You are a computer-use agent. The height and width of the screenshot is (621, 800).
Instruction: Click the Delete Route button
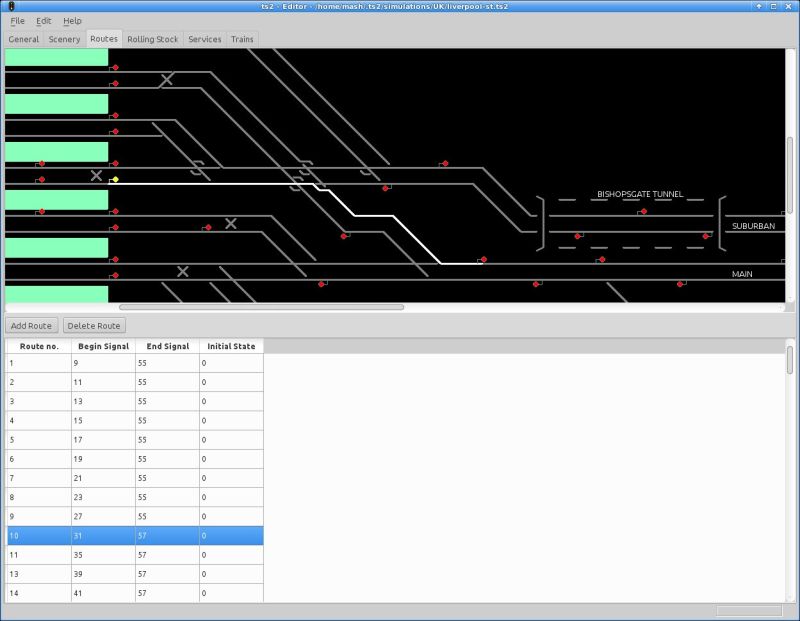pos(95,325)
